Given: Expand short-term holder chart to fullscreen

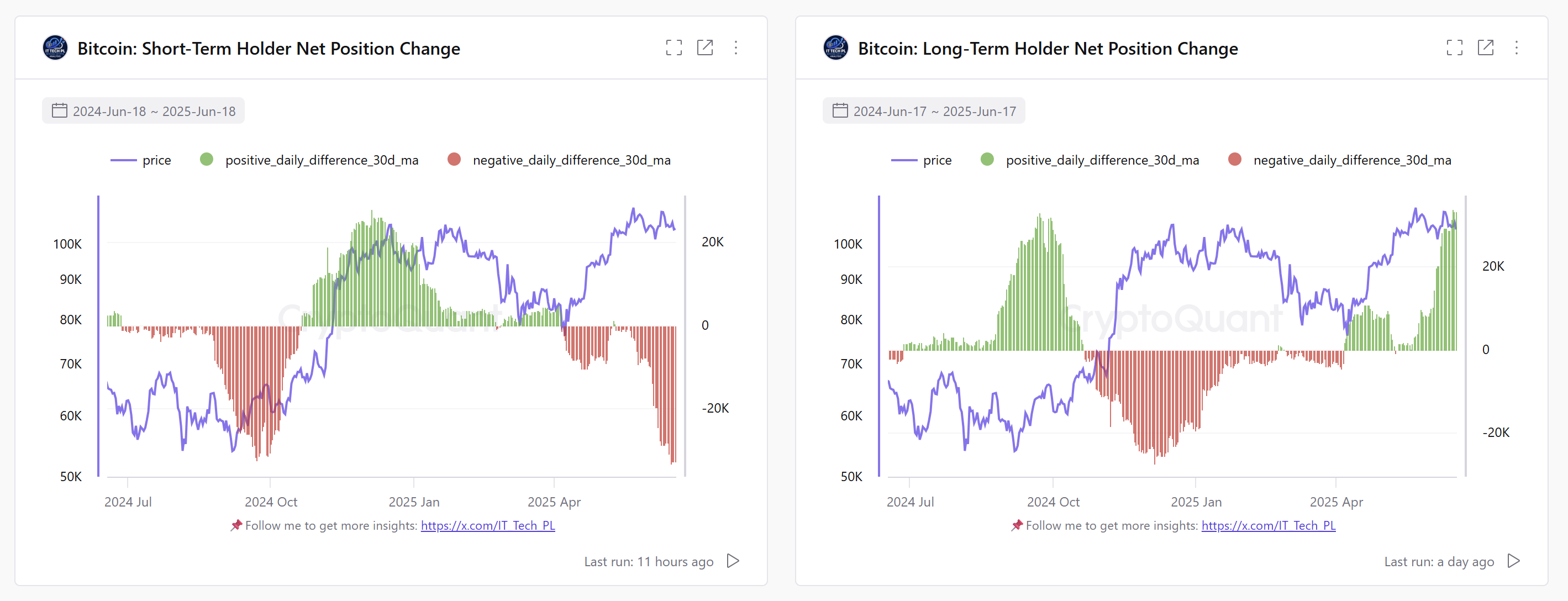Looking at the screenshot, I should (675, 48).
